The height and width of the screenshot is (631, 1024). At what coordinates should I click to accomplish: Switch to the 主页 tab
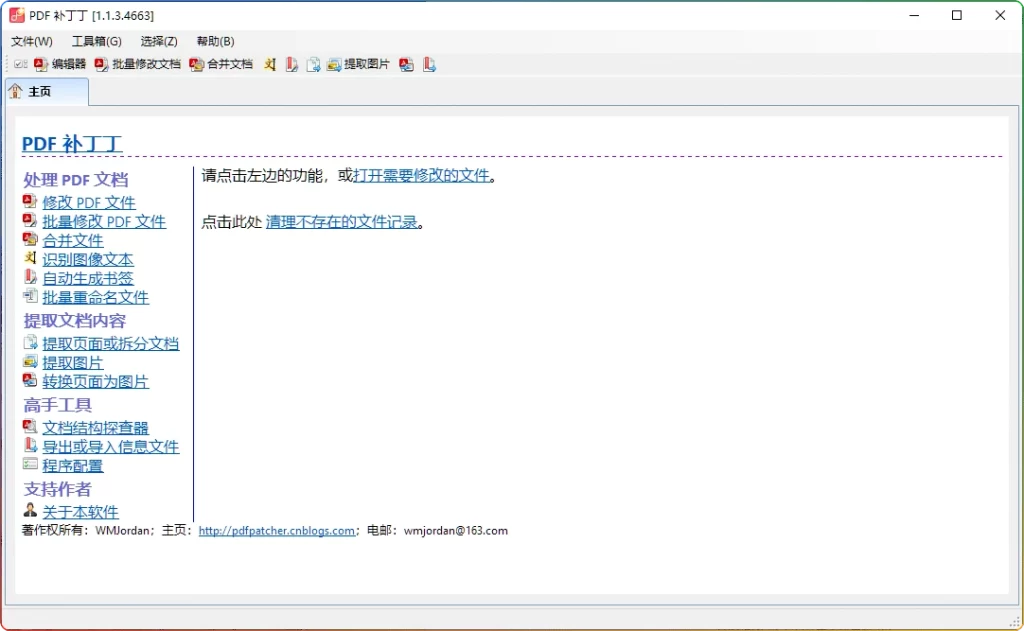(45, 90)
